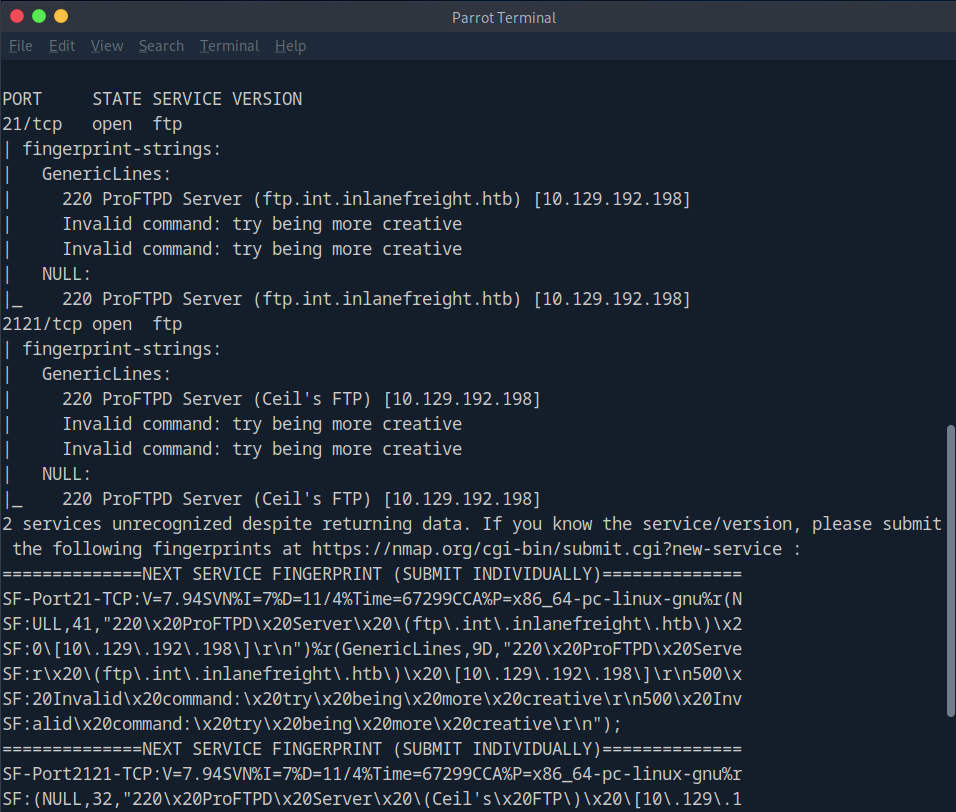
Task: Click the vertical scrollbar thumb
Action: tap(949, 570)
